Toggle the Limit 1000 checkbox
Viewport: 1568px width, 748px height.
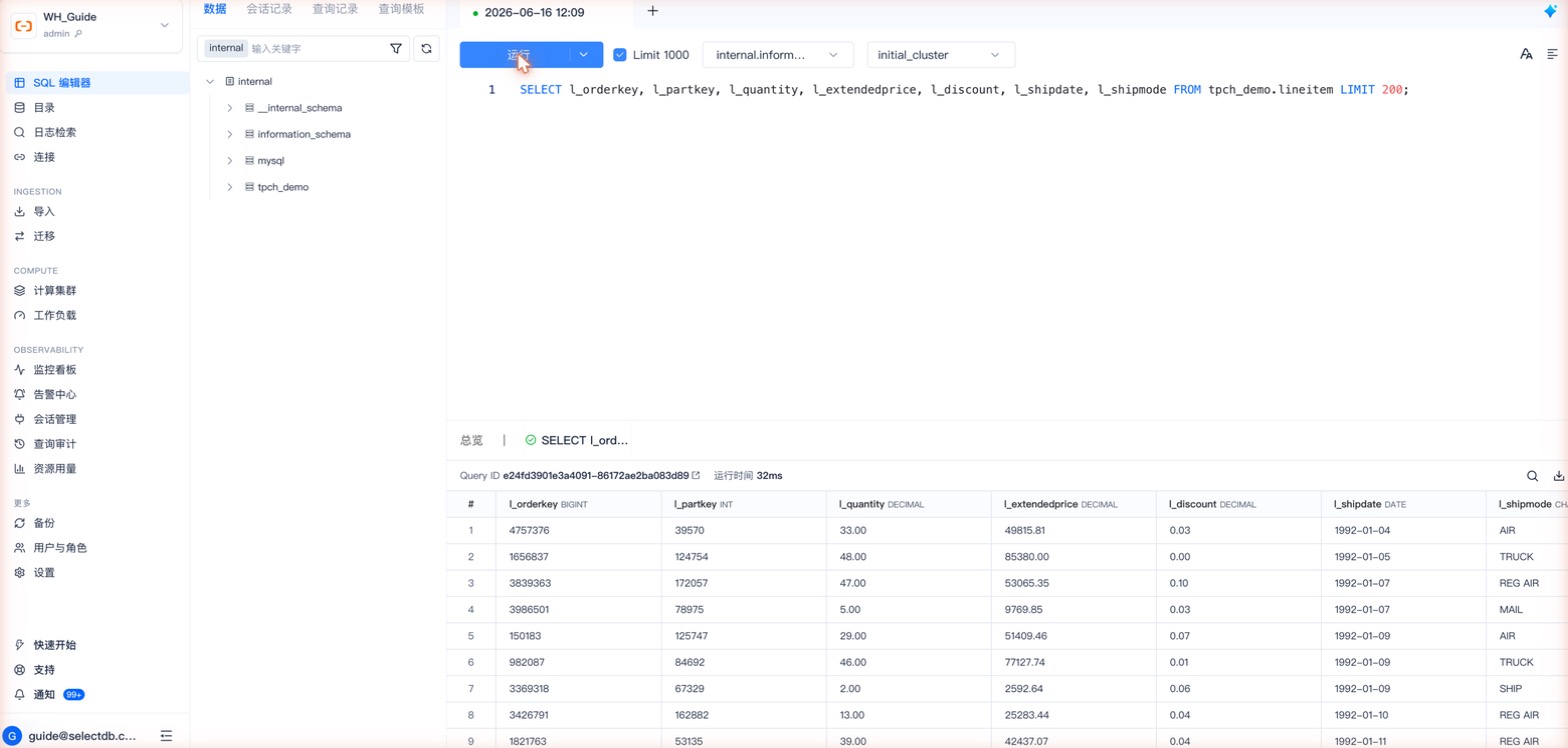click(x=620, y=55)
